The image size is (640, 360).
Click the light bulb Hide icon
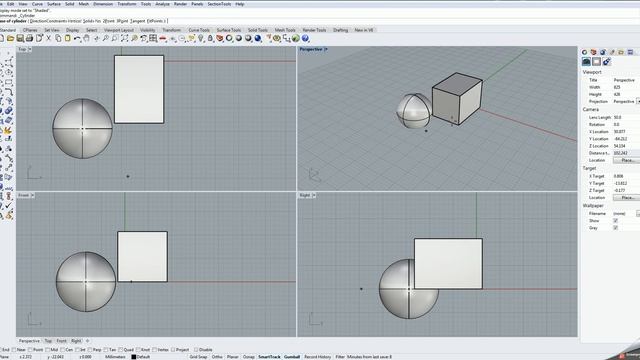[x=201, y=38]
